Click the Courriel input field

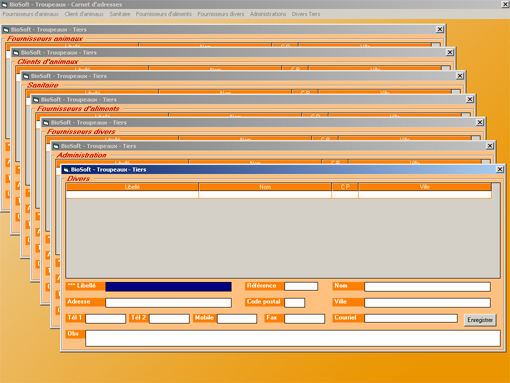pos(411,318)
